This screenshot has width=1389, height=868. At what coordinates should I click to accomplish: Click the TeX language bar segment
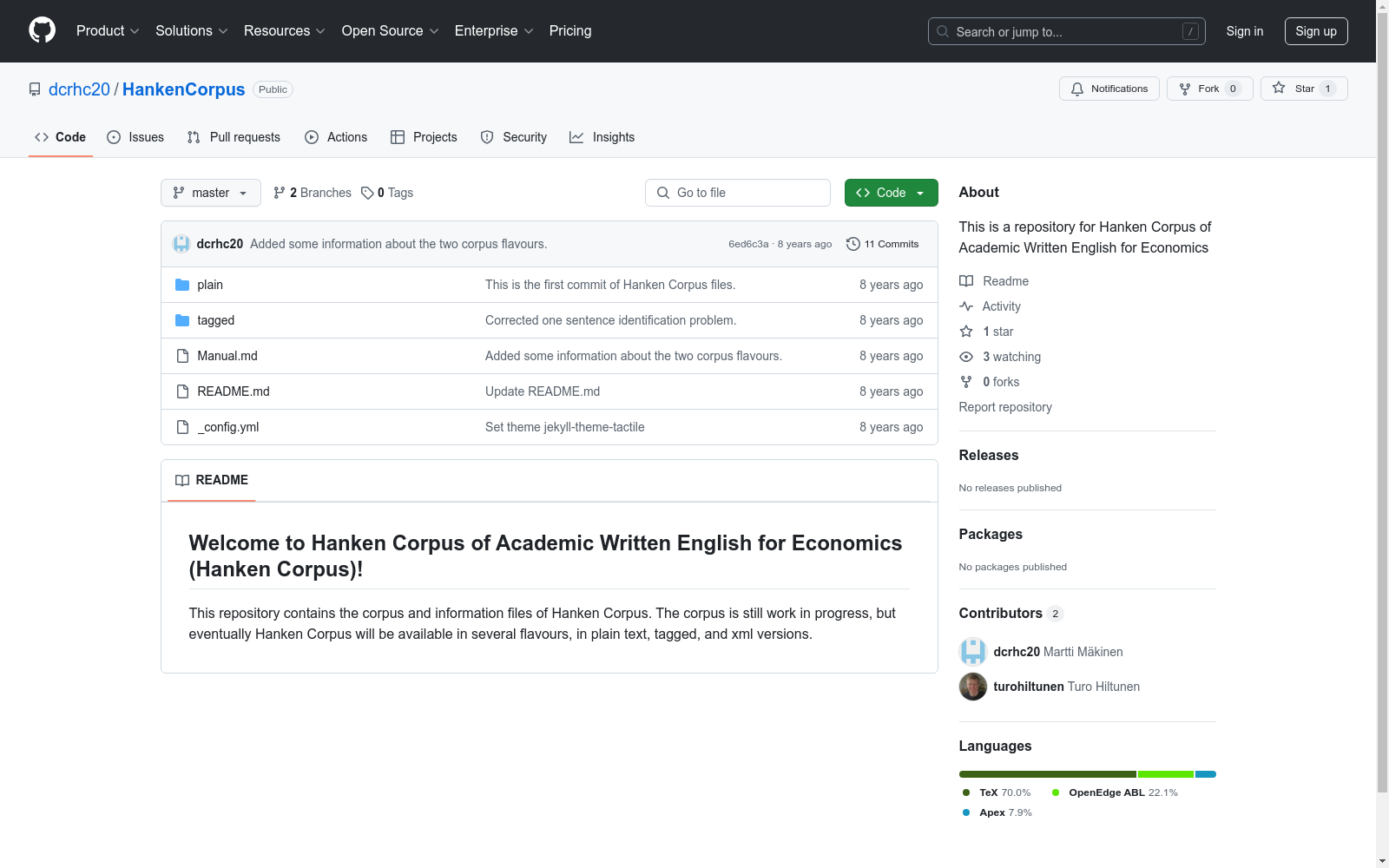[x=1048, y=774]
